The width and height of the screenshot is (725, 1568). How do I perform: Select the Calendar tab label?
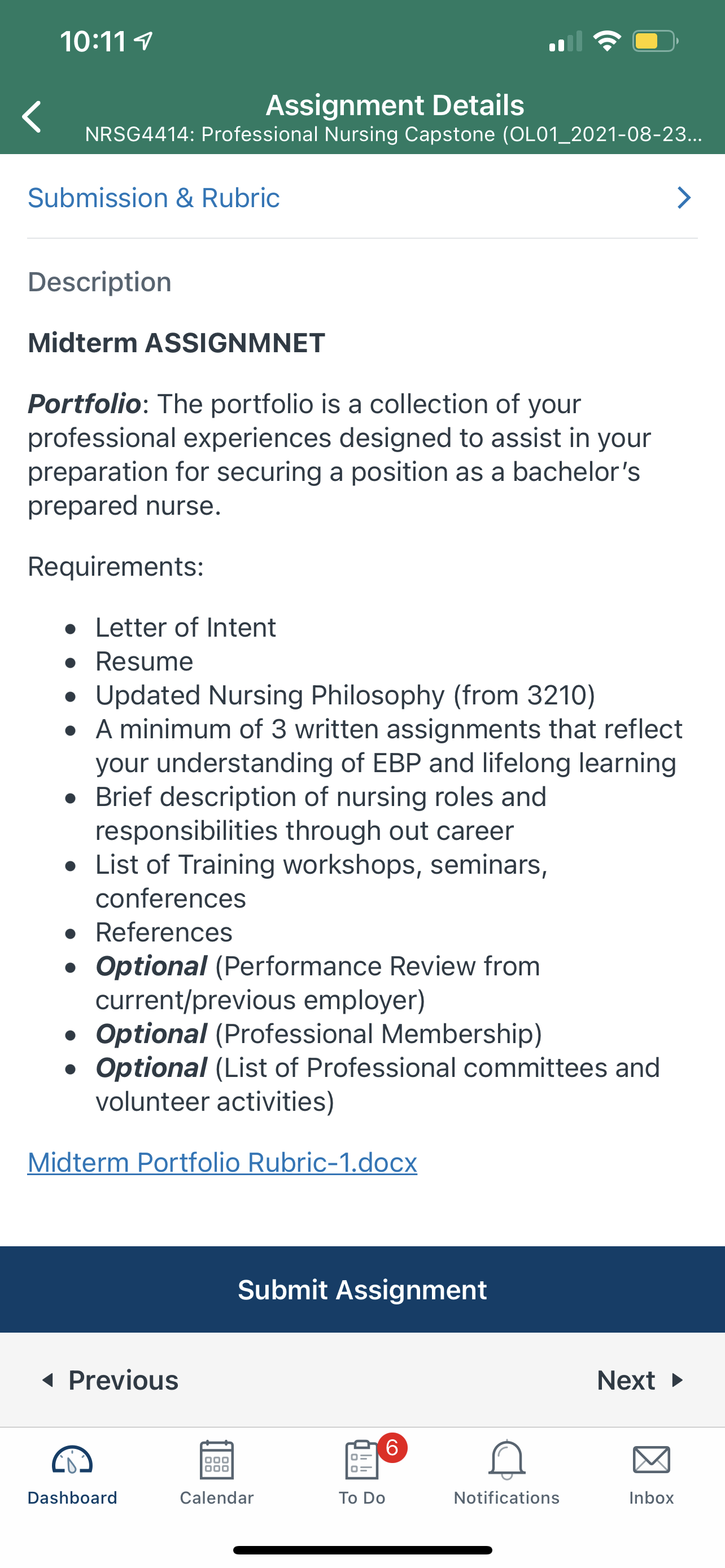coord(217,1498)
